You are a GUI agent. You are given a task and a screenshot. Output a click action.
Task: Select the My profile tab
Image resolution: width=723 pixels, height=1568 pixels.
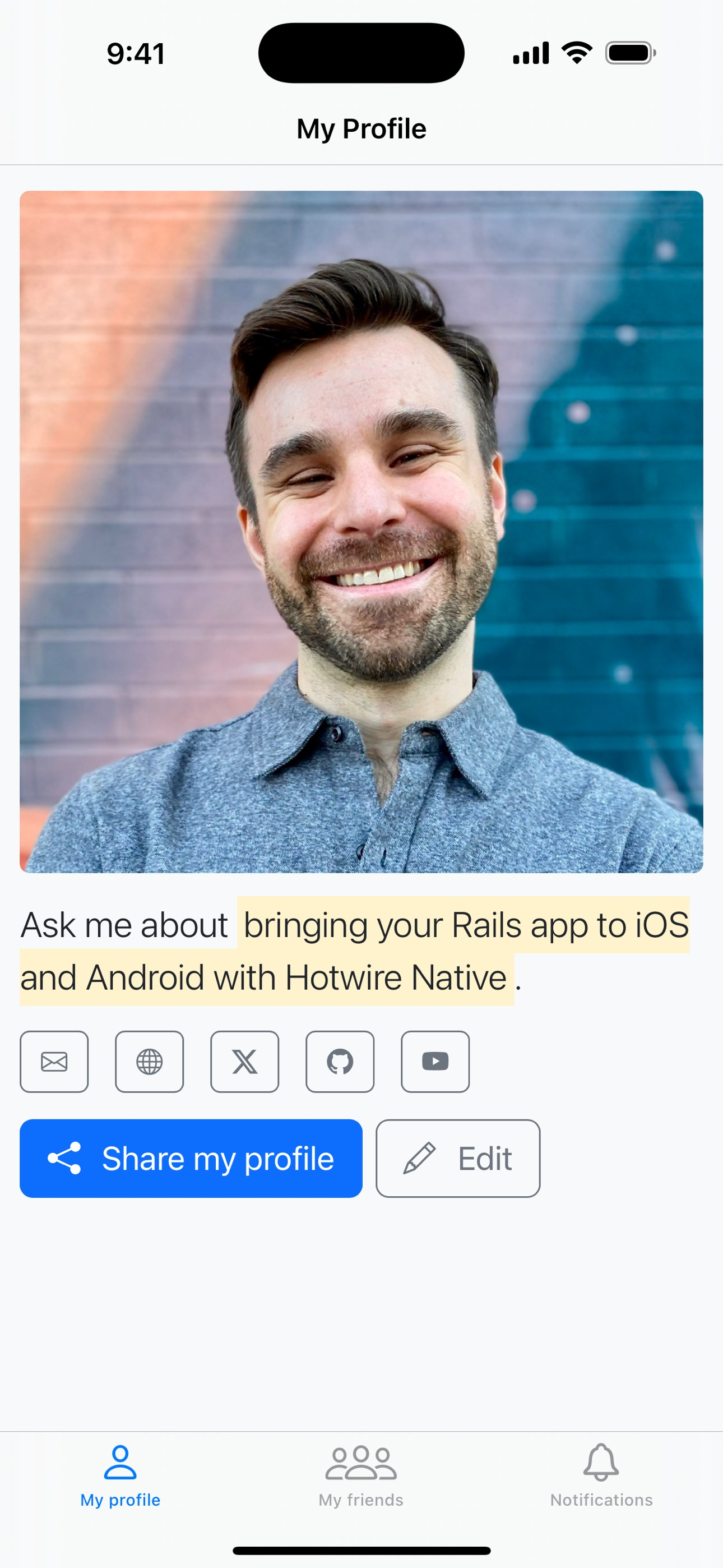pos(121,1476)
